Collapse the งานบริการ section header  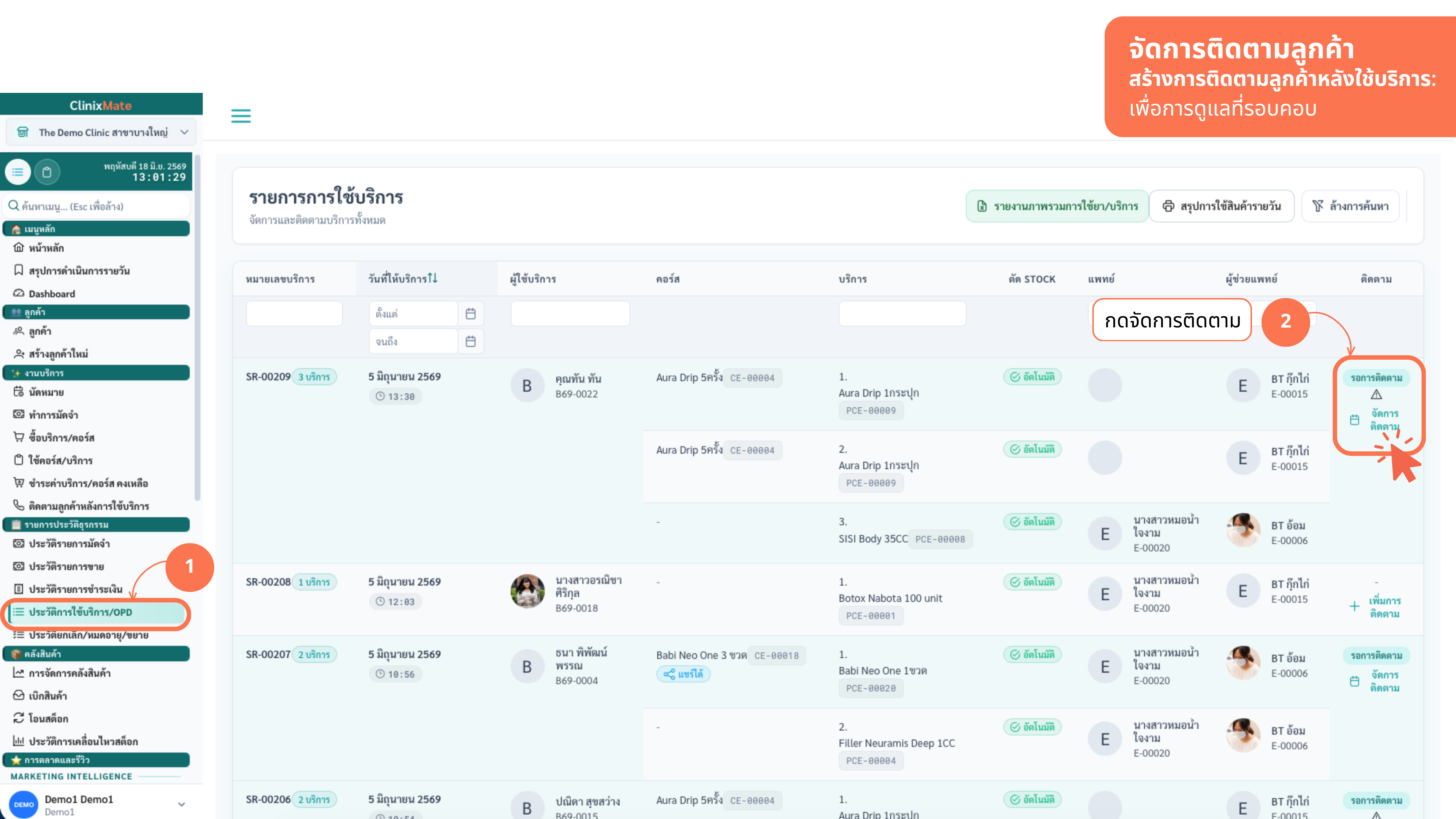click(x=96, y=373)
